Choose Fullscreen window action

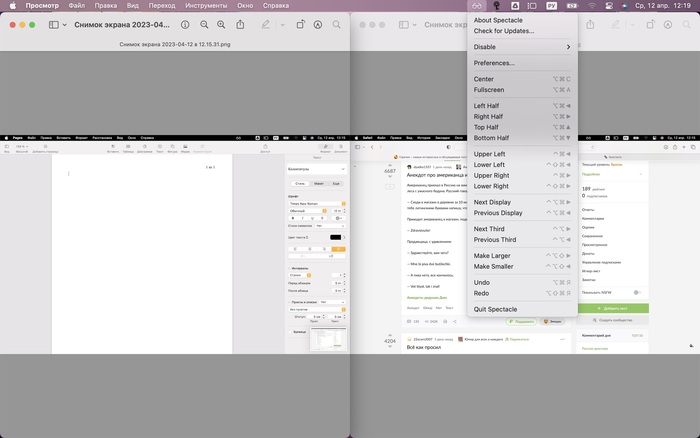pyautogui.click(x=522, y=90)
